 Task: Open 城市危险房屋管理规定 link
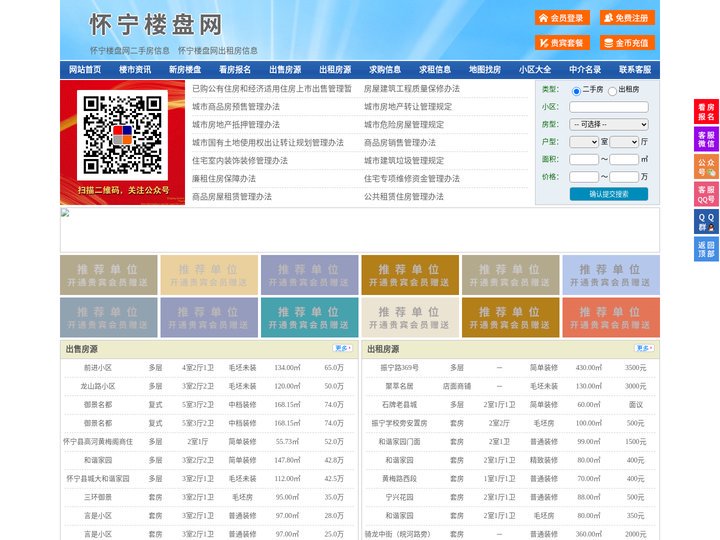[404, 124]
